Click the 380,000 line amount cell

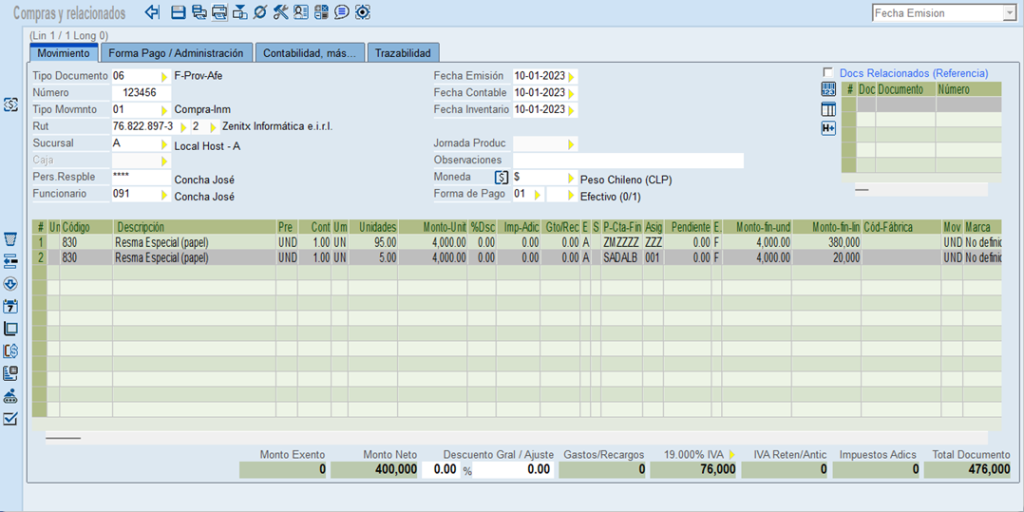[x=827, y=242]
